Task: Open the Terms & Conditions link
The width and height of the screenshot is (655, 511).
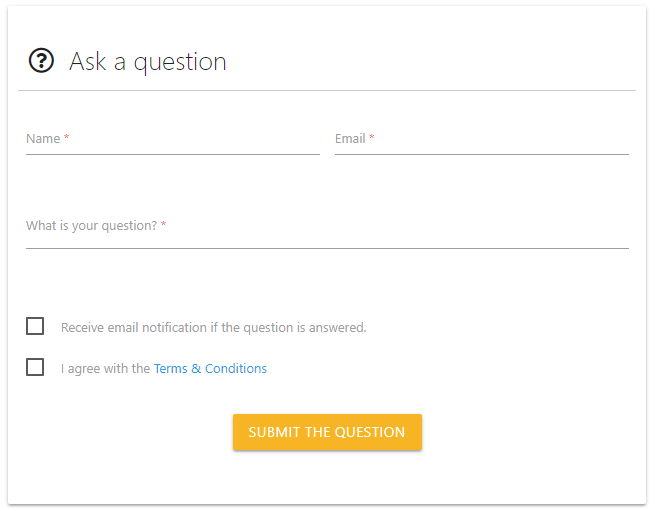Action: pos(210,369)
